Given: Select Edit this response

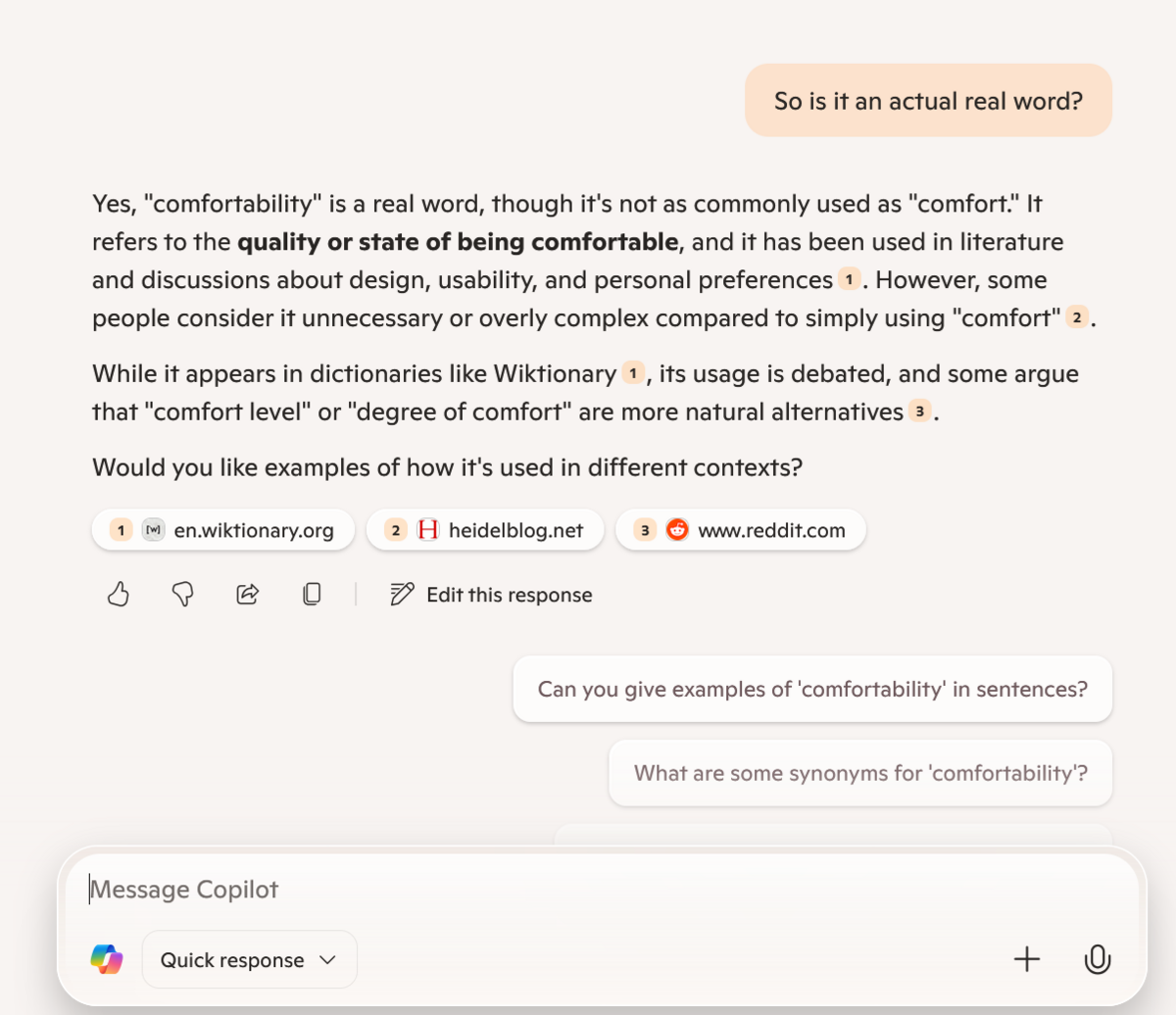Looking at the screenshot, I should click(x=509, y=594).
